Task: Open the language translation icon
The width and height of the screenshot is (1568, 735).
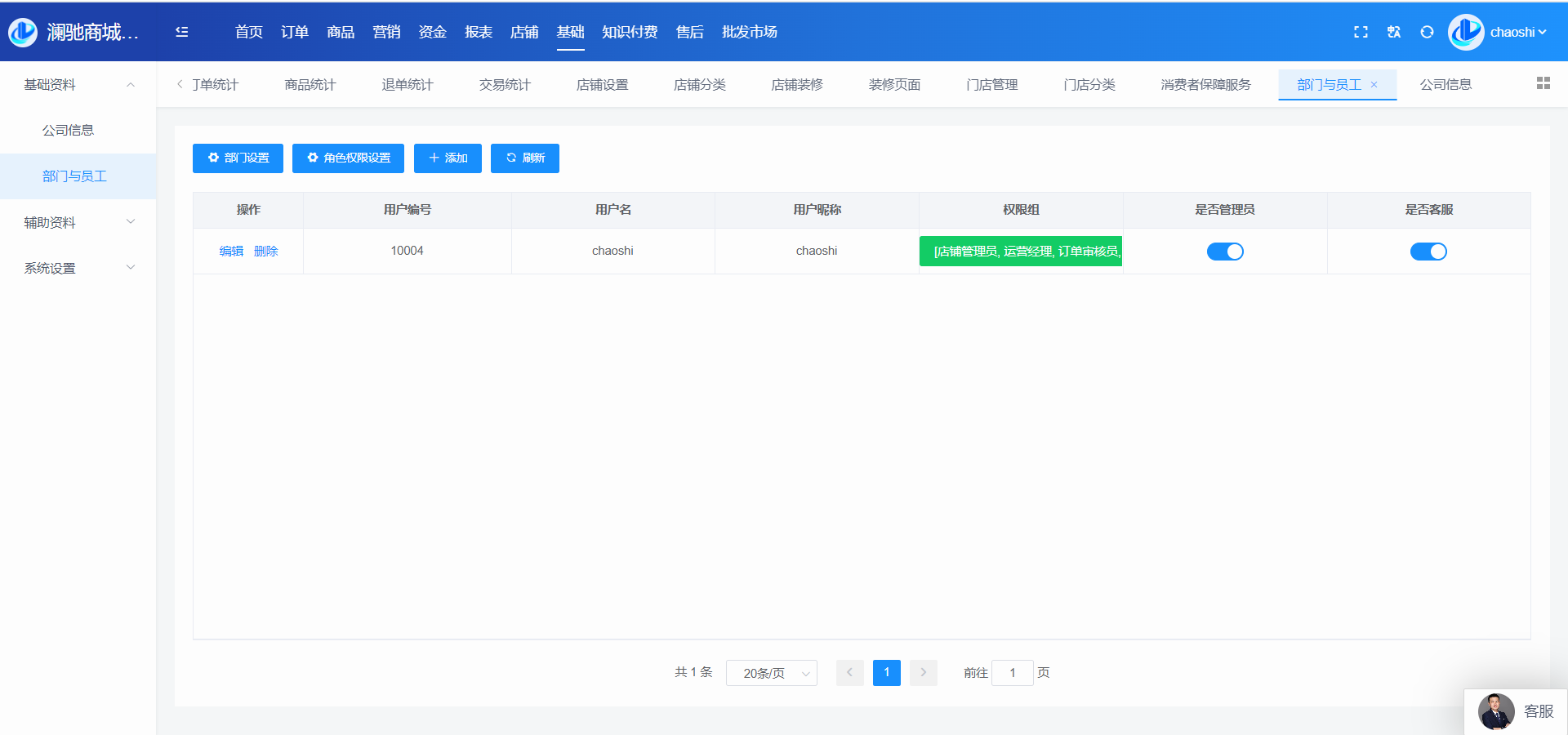Action: click(x=1394, y=32)
